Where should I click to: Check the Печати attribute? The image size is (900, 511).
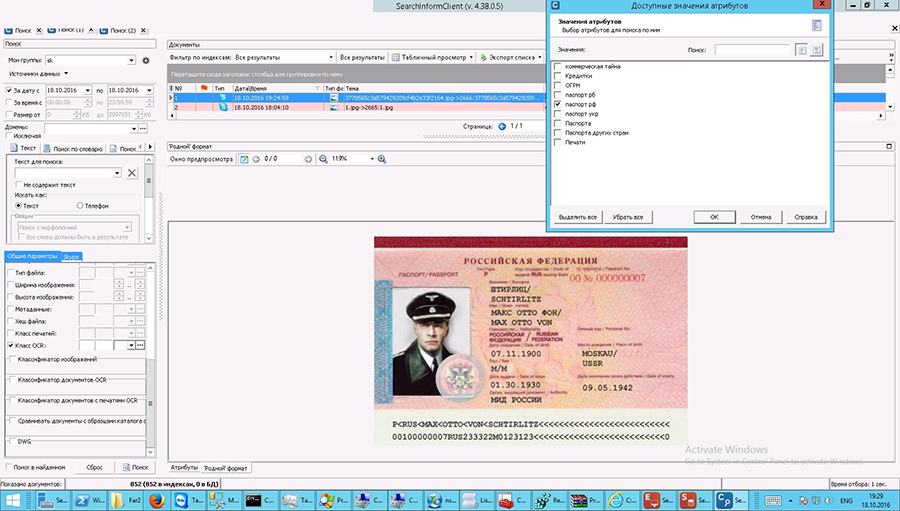[557, 142]
